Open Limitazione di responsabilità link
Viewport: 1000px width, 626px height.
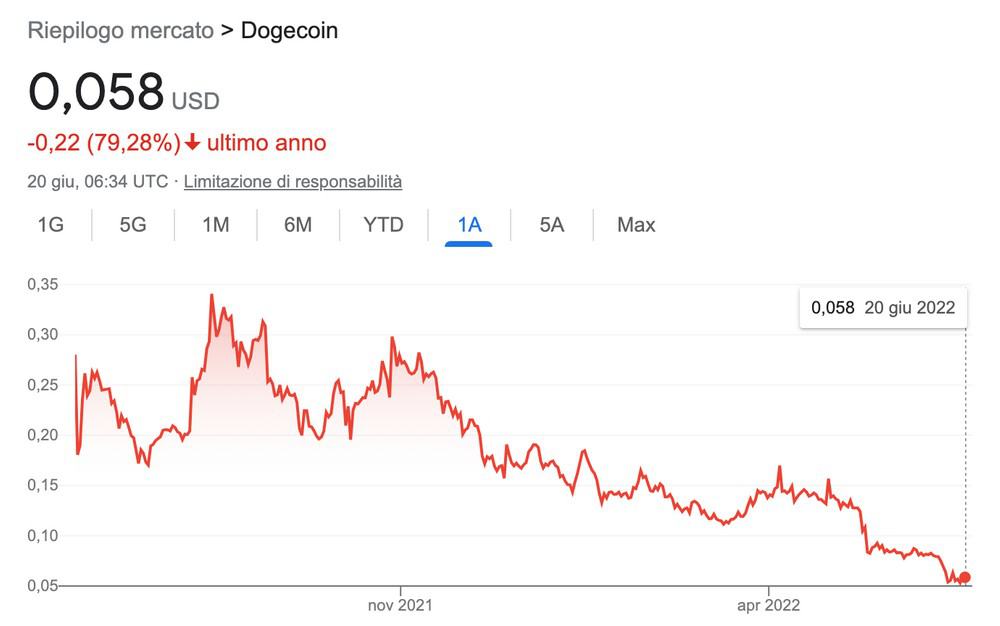[293, 182]
